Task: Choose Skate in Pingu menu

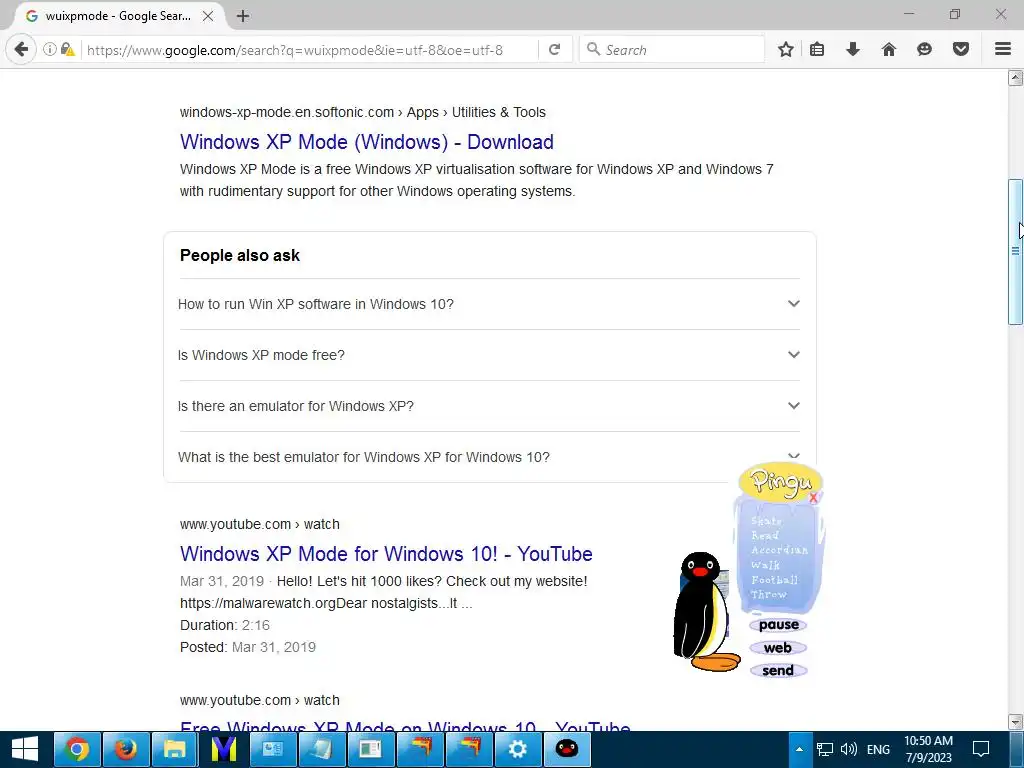Action: point(766,520)
